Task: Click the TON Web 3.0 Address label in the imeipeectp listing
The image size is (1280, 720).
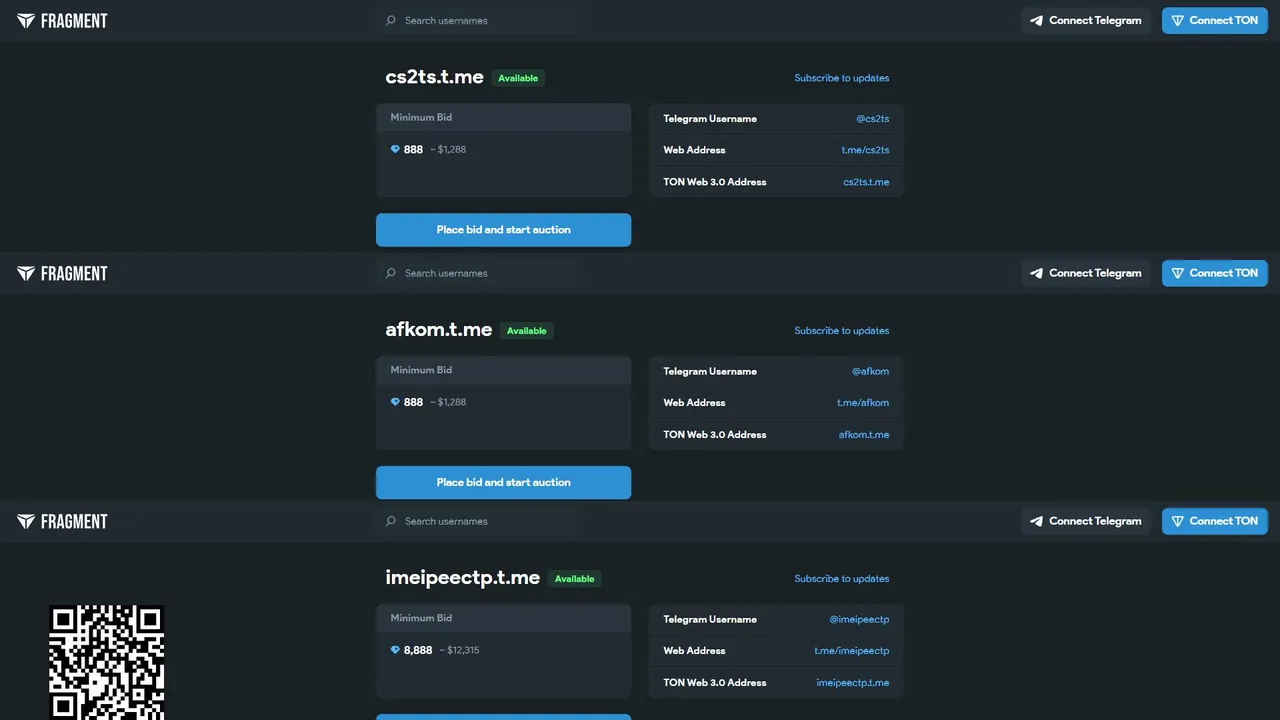Action: 715,683
